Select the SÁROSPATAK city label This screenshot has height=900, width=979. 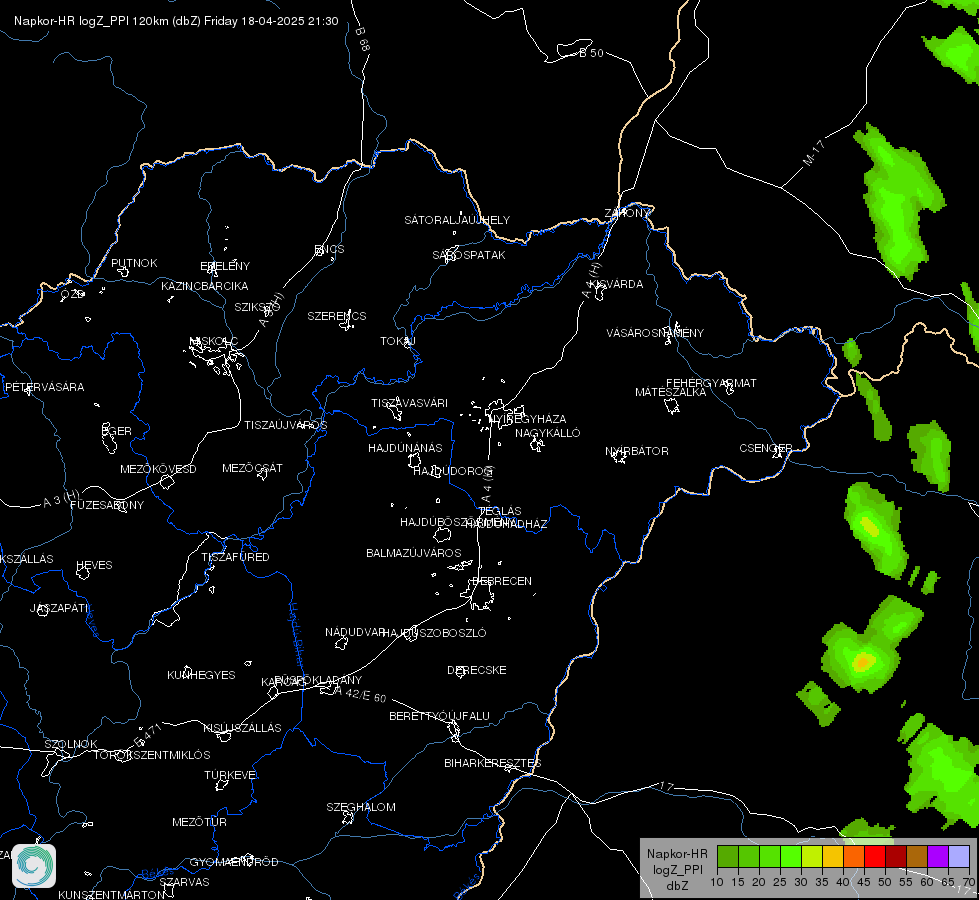[469, 255]
